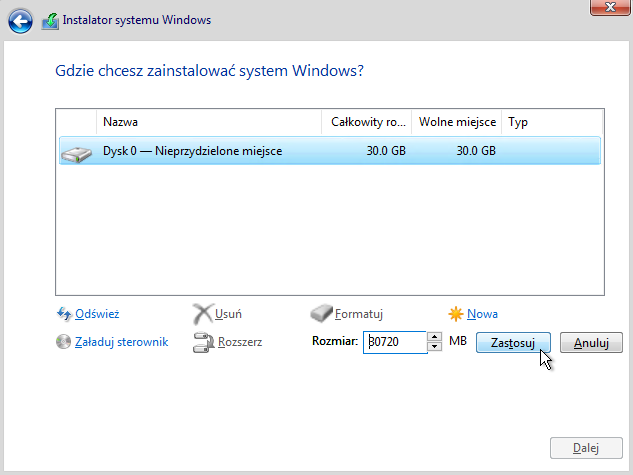The width and height of the screenshot is (633, 475).
Task: Click the total size value 30.0 GB
Action: pyautogui.click(x=386, y=151)
